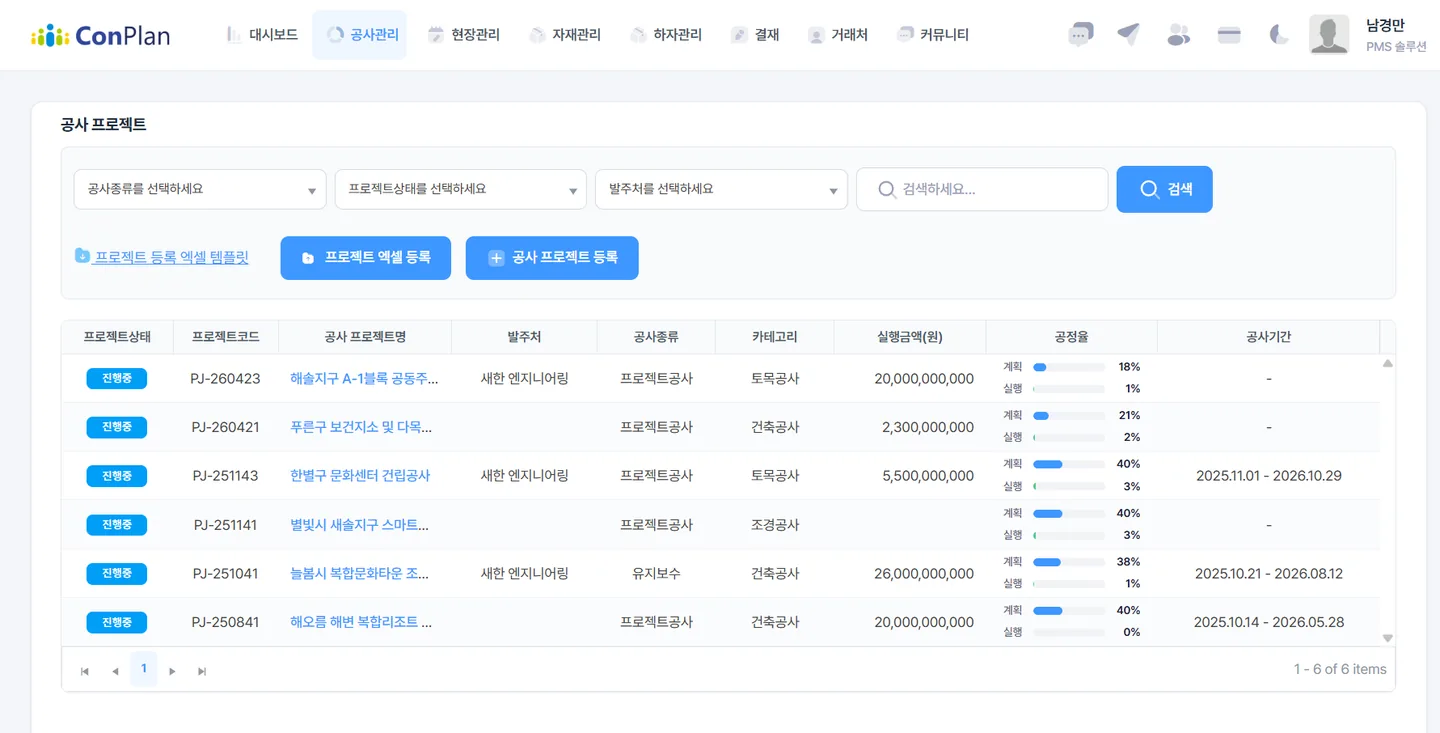Sort by 실행금액(원) column header
The height and width of the screenshot is (733, 1440).
910,337
